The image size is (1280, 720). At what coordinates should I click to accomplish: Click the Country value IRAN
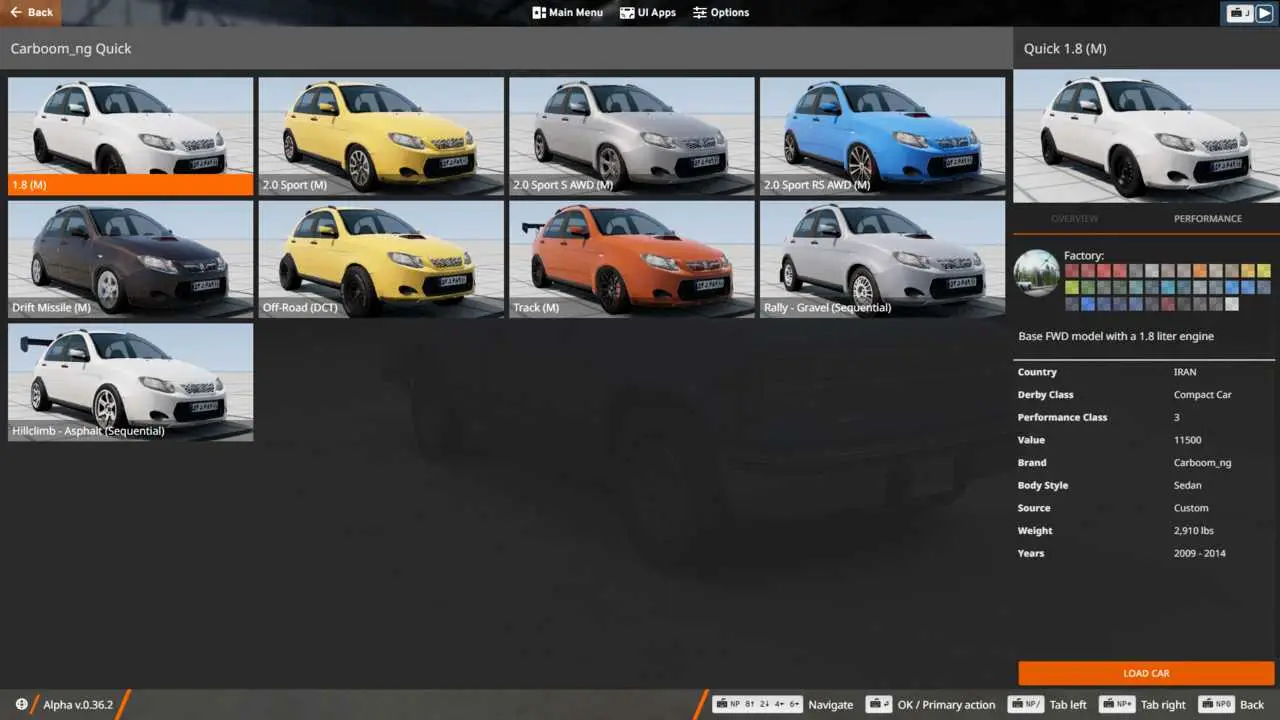(x=1185, y=372)
